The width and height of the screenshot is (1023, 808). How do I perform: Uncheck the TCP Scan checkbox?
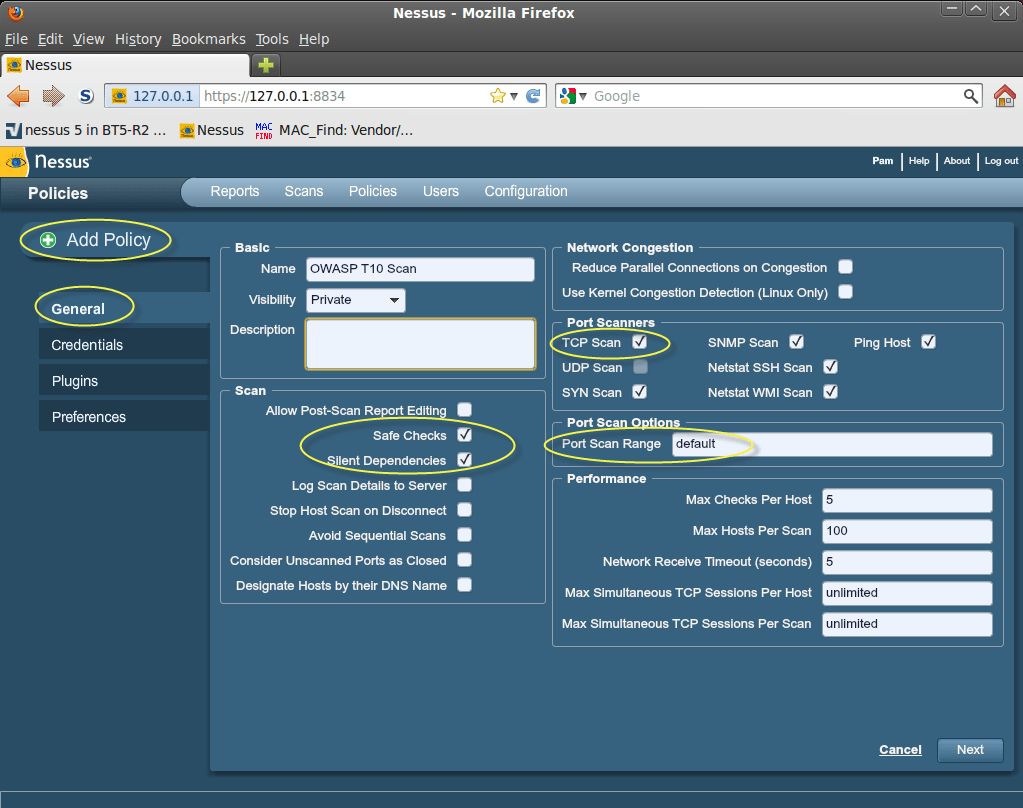point(639,341)
